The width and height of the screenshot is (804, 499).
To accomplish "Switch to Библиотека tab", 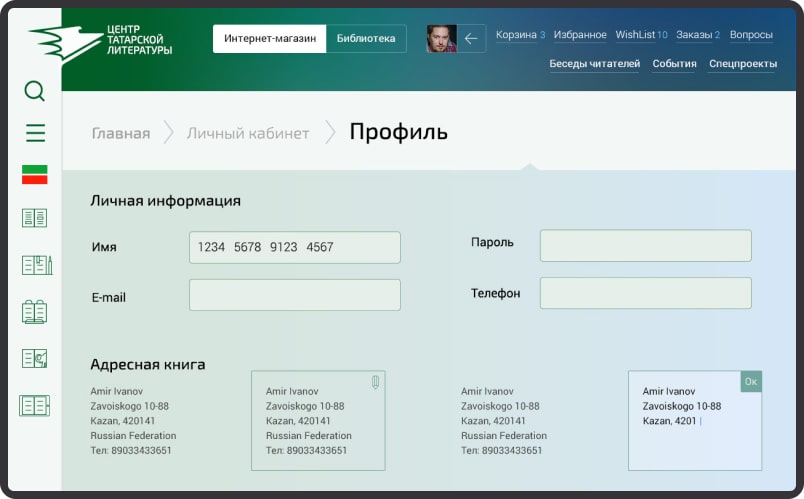I will click(x=366, y=39).
